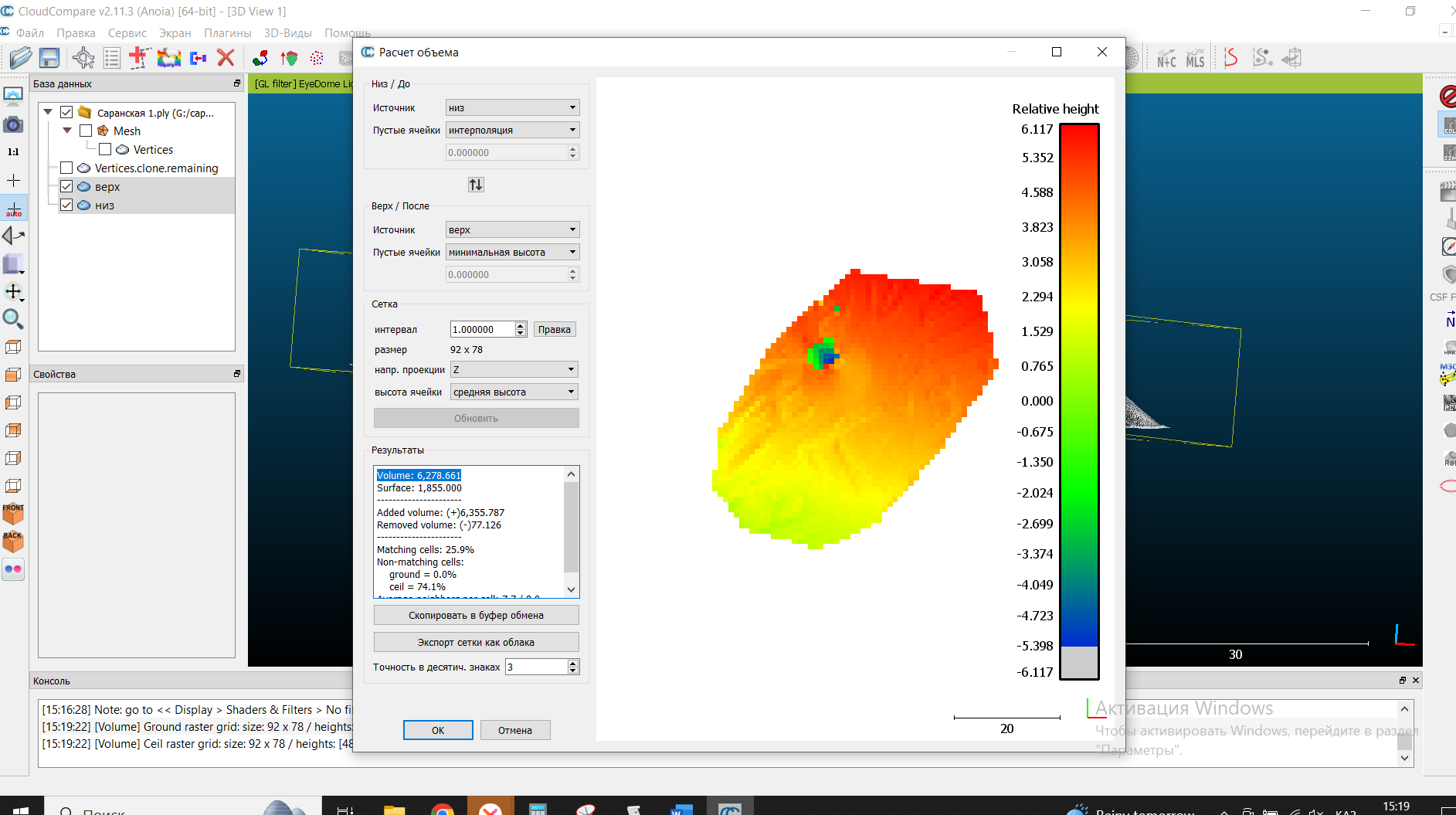1456x815 pixels.
Task: Select the magnifier zoom tool in left sidebar
Action: pos(13,319)
